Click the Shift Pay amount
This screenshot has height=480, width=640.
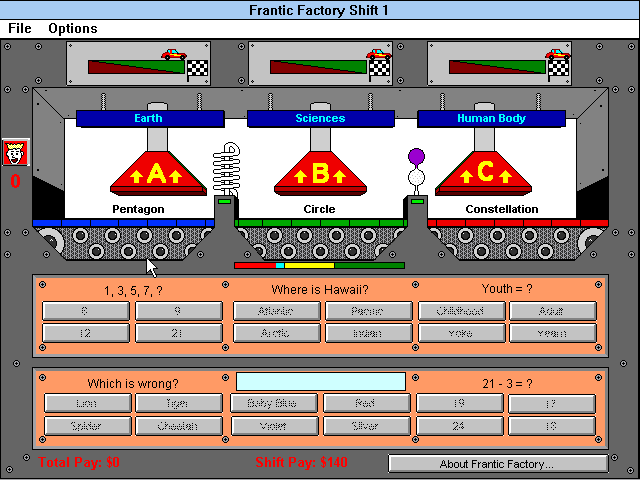pos(301,462)
